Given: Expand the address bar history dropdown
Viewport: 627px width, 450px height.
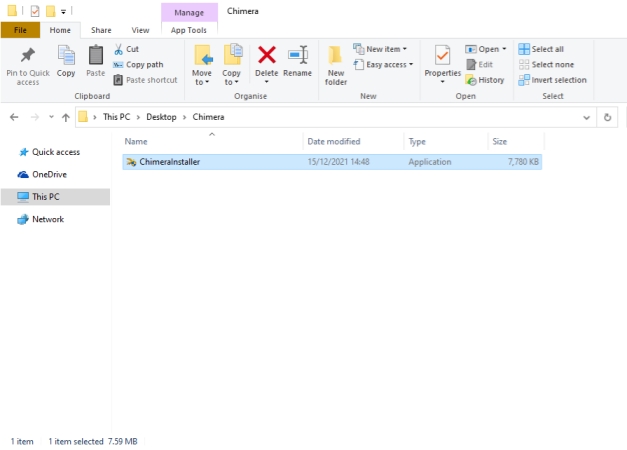Looking at the screenshot, I should pyautogui.click(x=587, y=118).
